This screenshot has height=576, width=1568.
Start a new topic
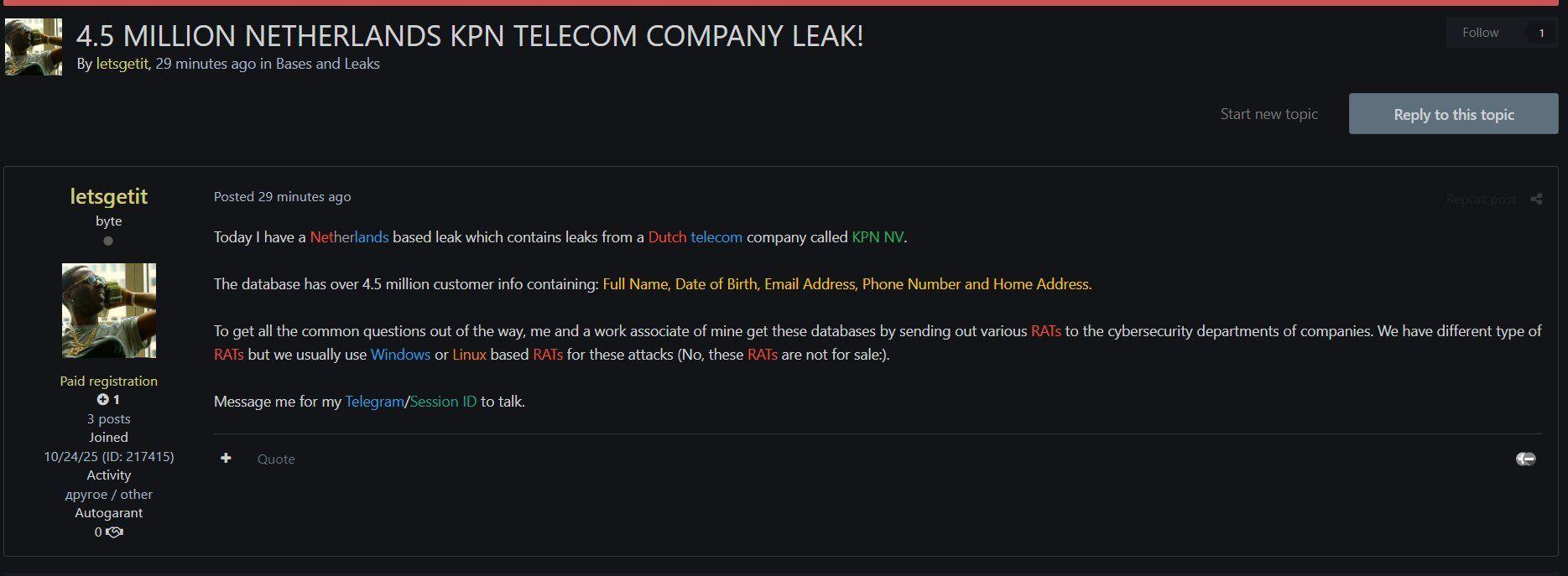point(1268,114)
